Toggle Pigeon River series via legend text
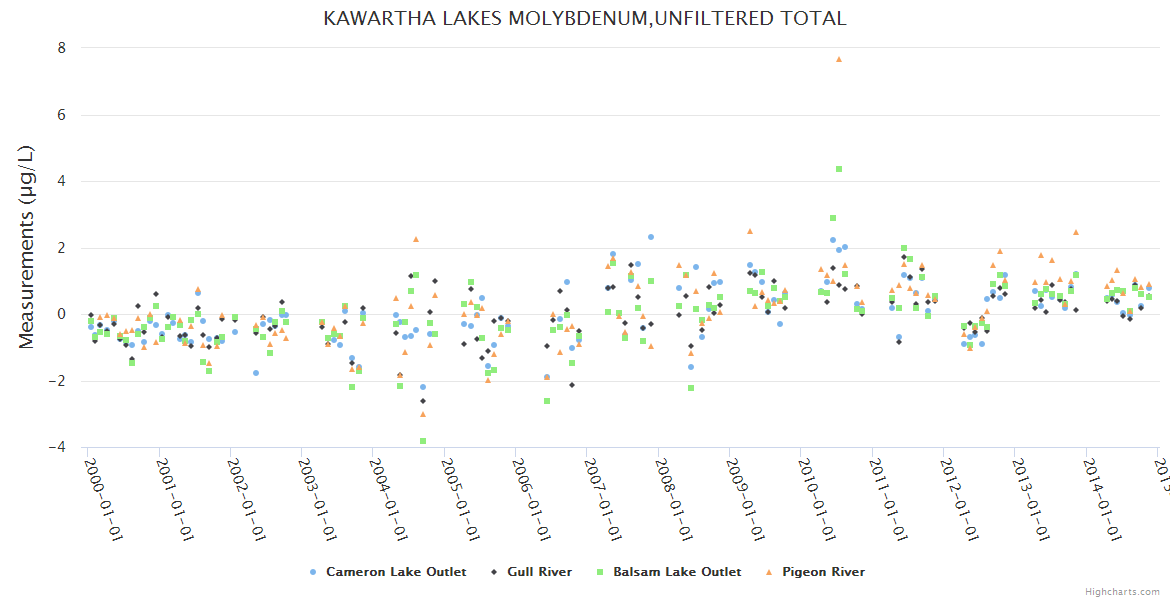The image size is (1170, 600). pos(823,572)
